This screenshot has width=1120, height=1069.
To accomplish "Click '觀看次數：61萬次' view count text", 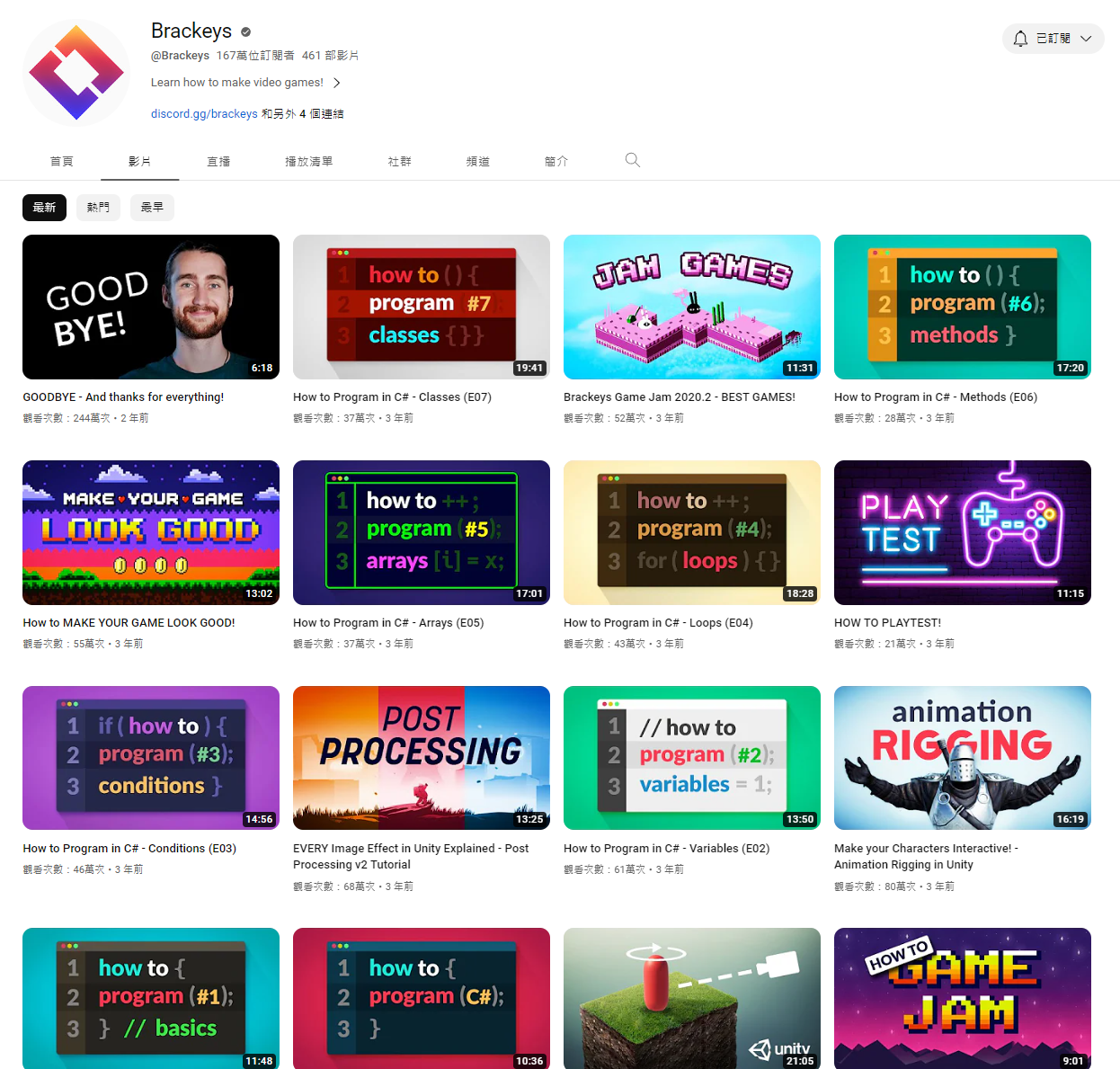I will click(x=604, y=869).
